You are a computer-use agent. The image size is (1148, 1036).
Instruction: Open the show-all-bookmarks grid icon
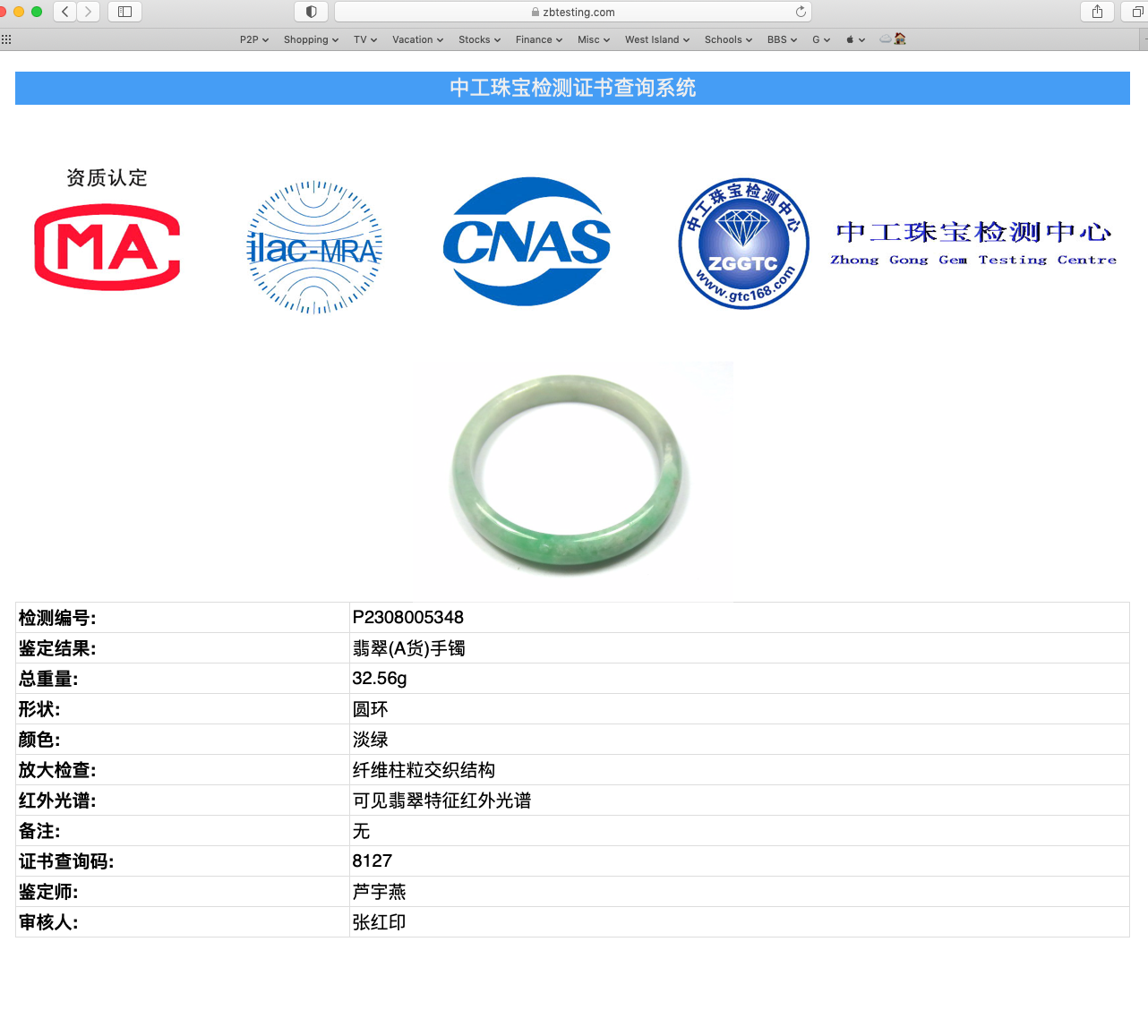coord(6,39)
